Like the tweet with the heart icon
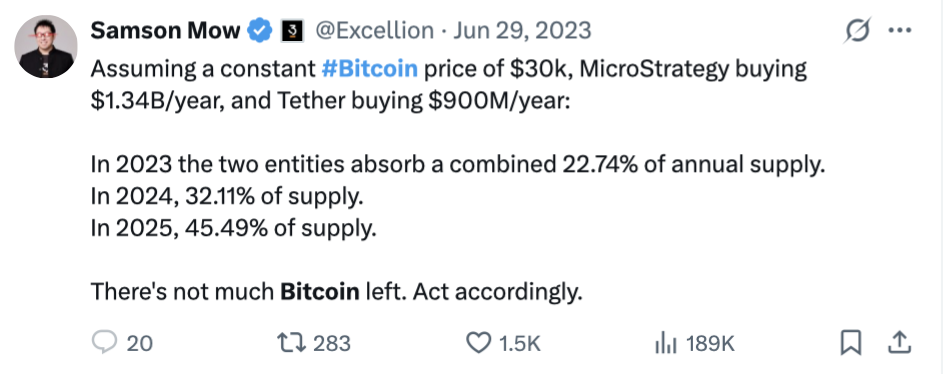Screen dimensions: 945x374 tap(479, 343)
